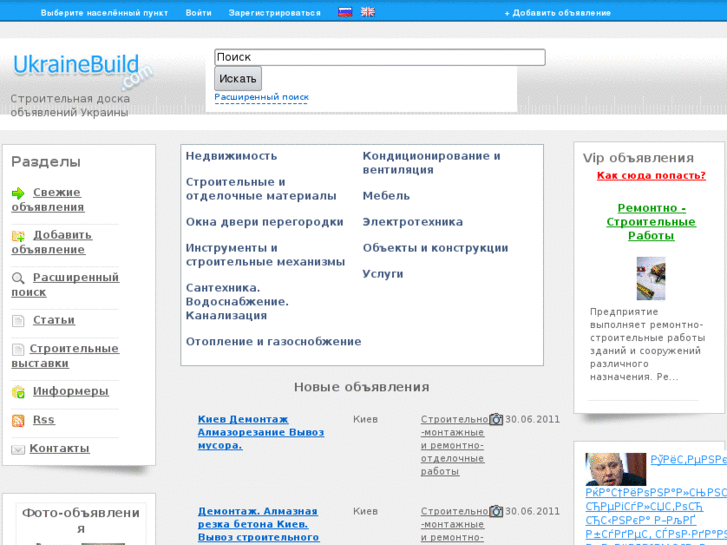Open Отопление и газоснобжение category
Image resolution: width=727 pixels, height=545 pixels.
(x=274, y=342)
